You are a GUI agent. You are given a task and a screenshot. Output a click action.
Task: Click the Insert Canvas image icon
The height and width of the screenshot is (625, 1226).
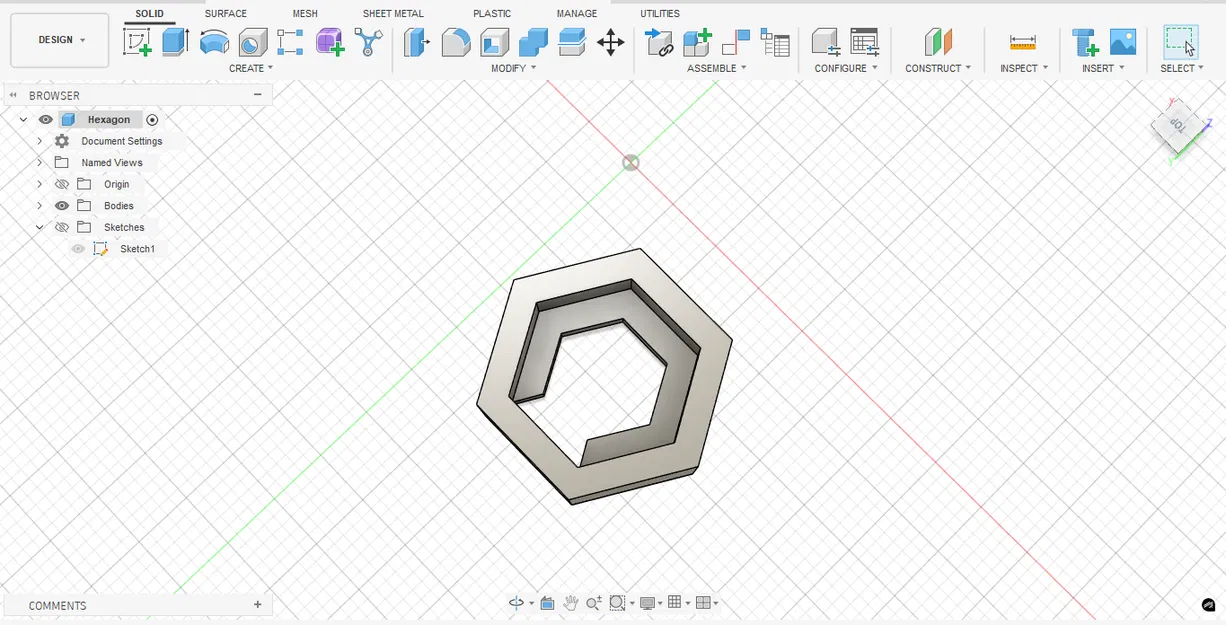pyautogui.click(x=1123, y=42)
